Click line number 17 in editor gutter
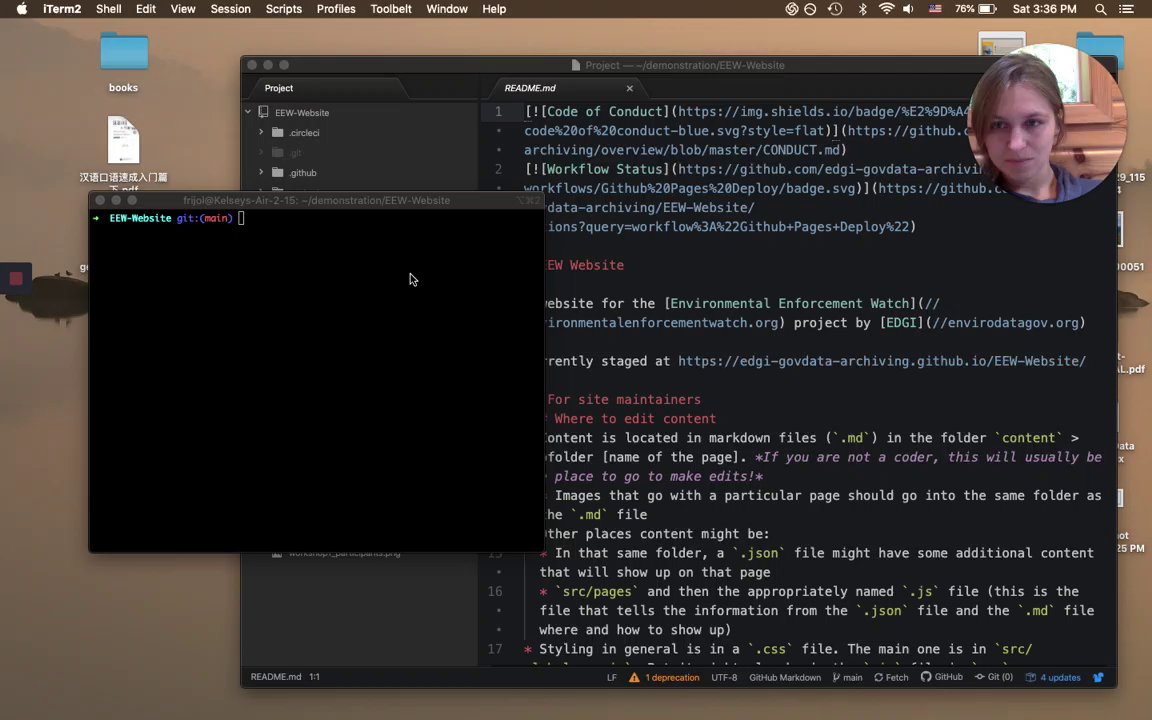 click(495, 649)
